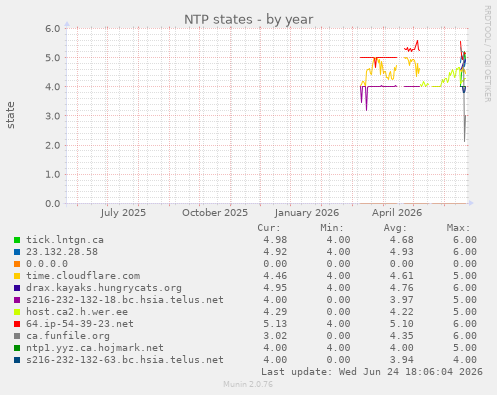Screen dimensions: 497x395
Task: Click host.ca2.h.wer.ee current value 4.29
Action: click(275, 312)
